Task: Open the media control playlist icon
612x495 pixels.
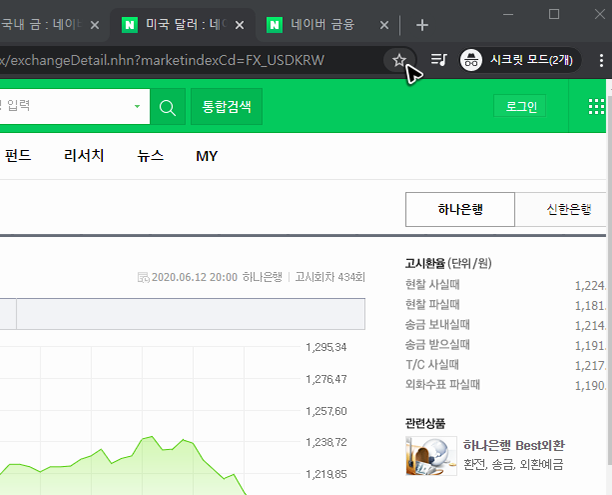Action: tap(439, 60)
